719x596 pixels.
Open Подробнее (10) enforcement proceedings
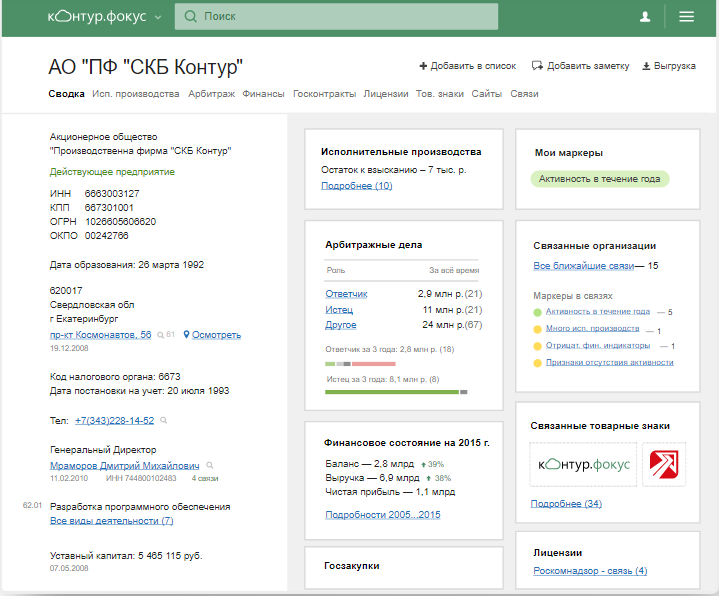click(357, 186)
